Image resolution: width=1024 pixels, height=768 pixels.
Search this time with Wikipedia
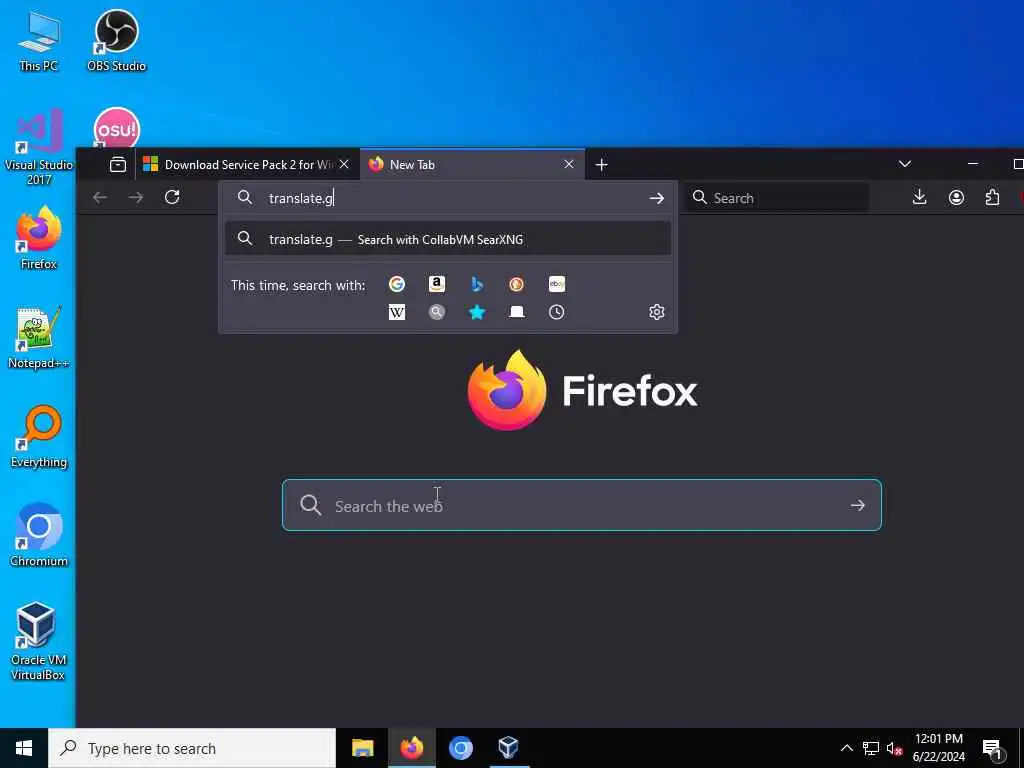coord(396,312)
